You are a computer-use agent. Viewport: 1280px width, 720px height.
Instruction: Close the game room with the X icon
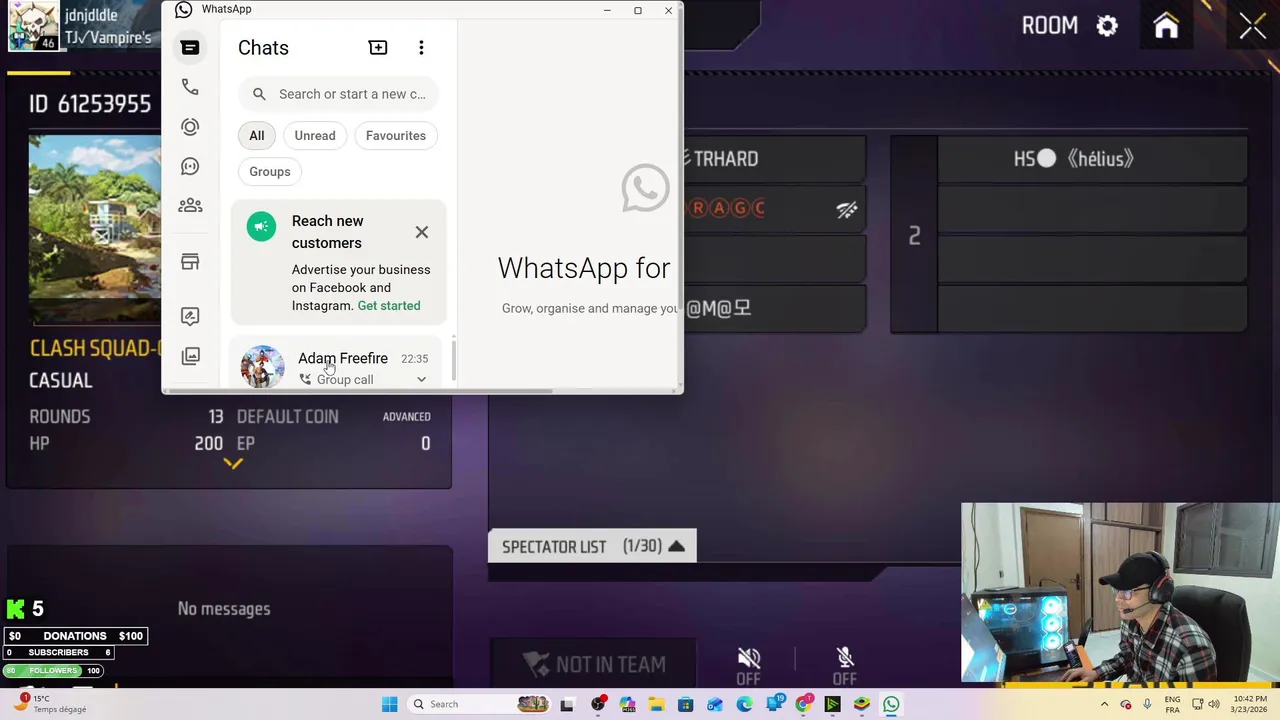tap(1252, 26)
